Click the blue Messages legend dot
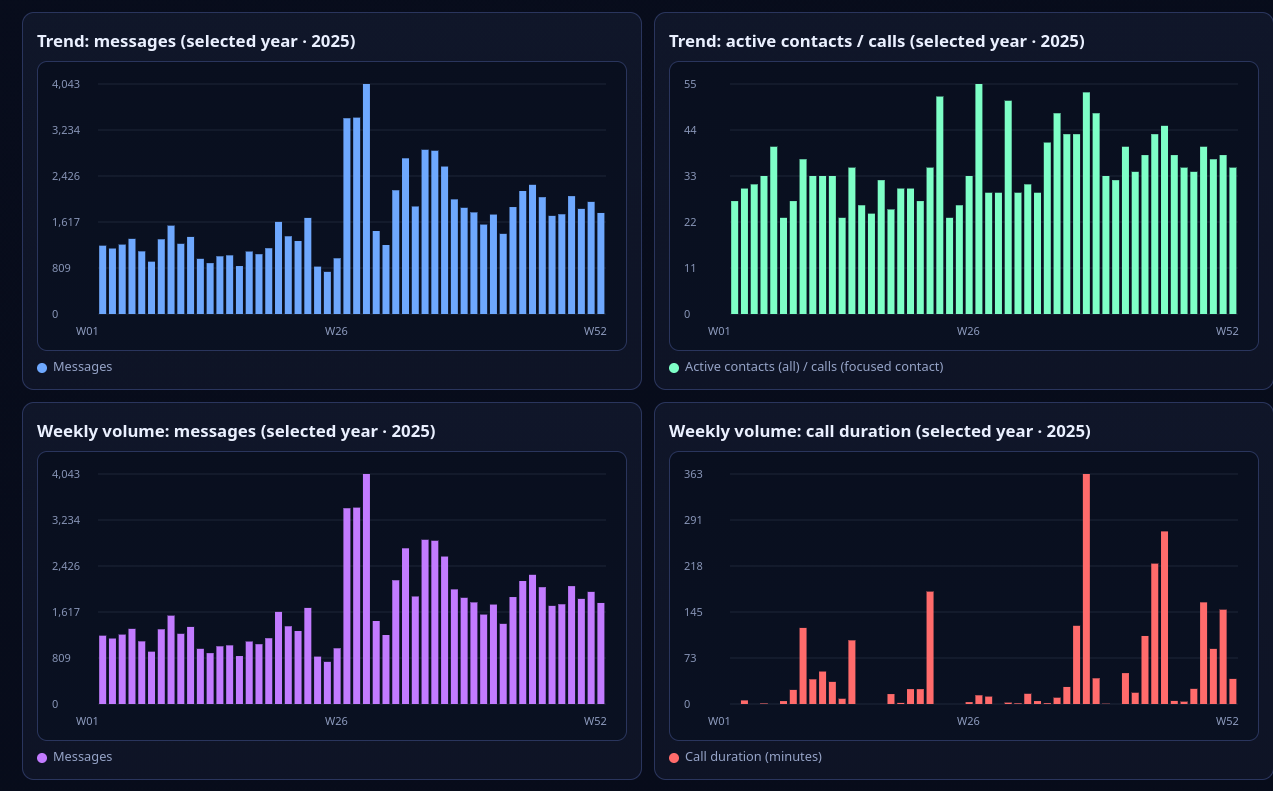The image size is (1273, 791). click(x=42, y=367)
